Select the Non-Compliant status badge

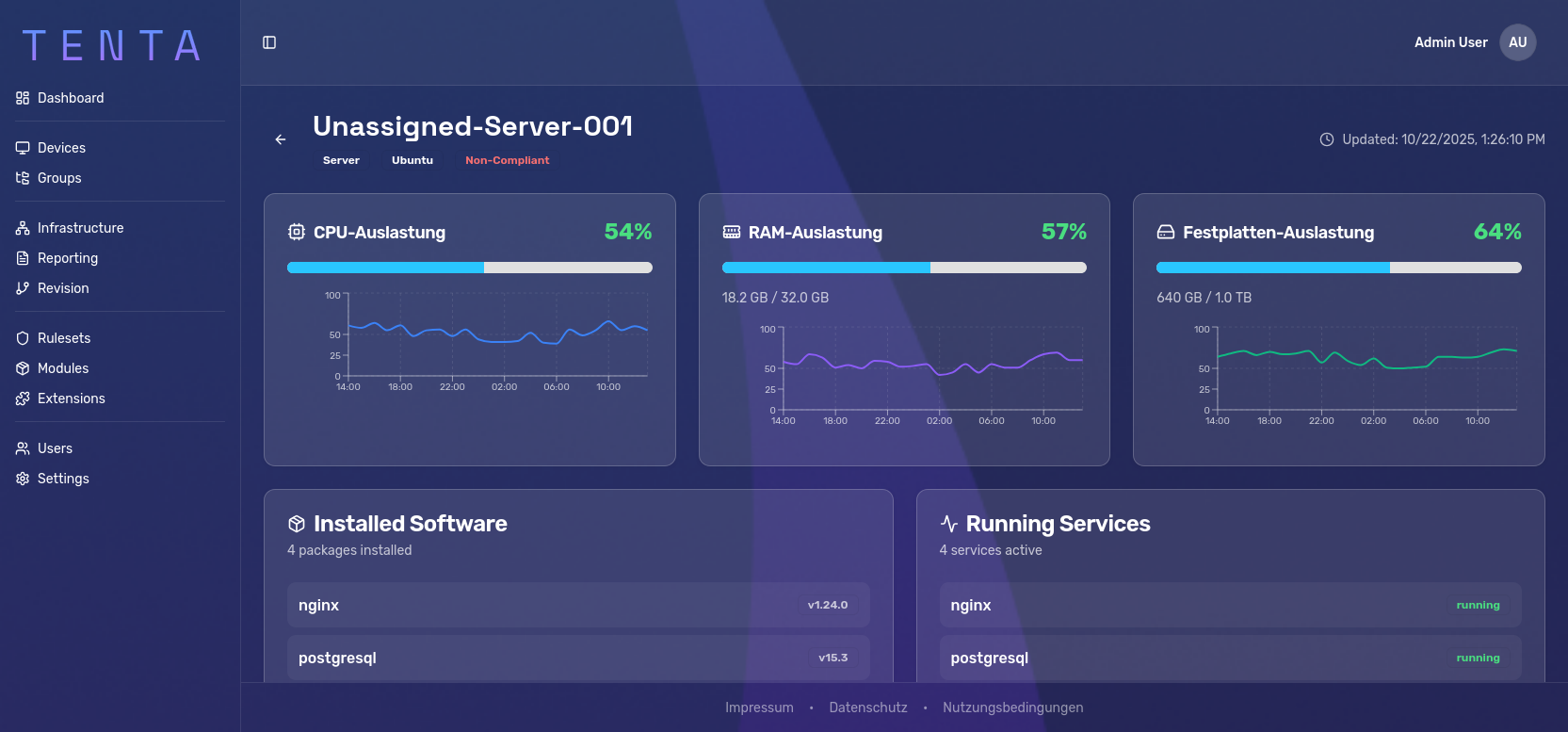tap(507, 160)
